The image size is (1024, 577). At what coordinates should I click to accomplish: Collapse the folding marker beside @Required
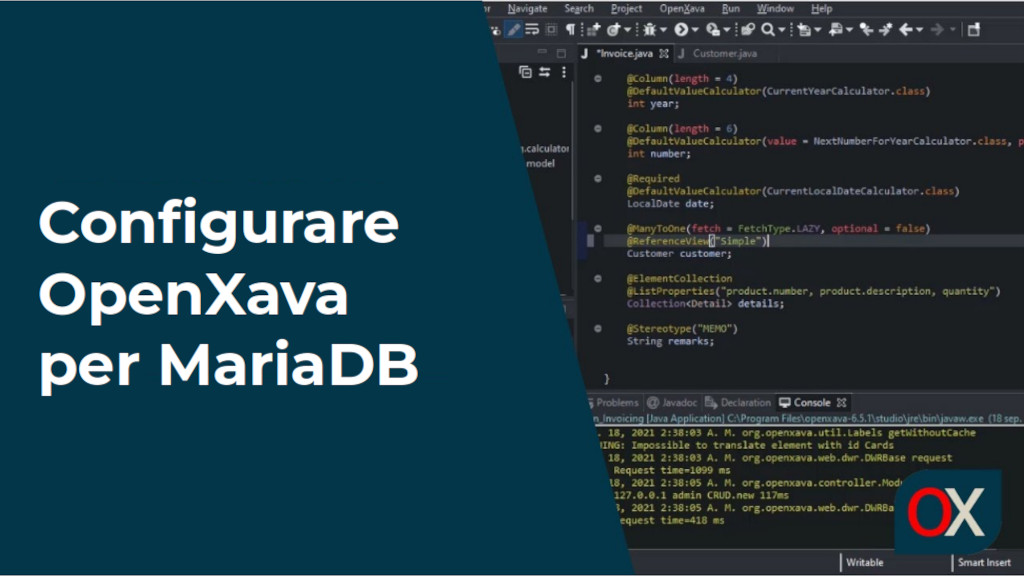(x=598, y=178)
